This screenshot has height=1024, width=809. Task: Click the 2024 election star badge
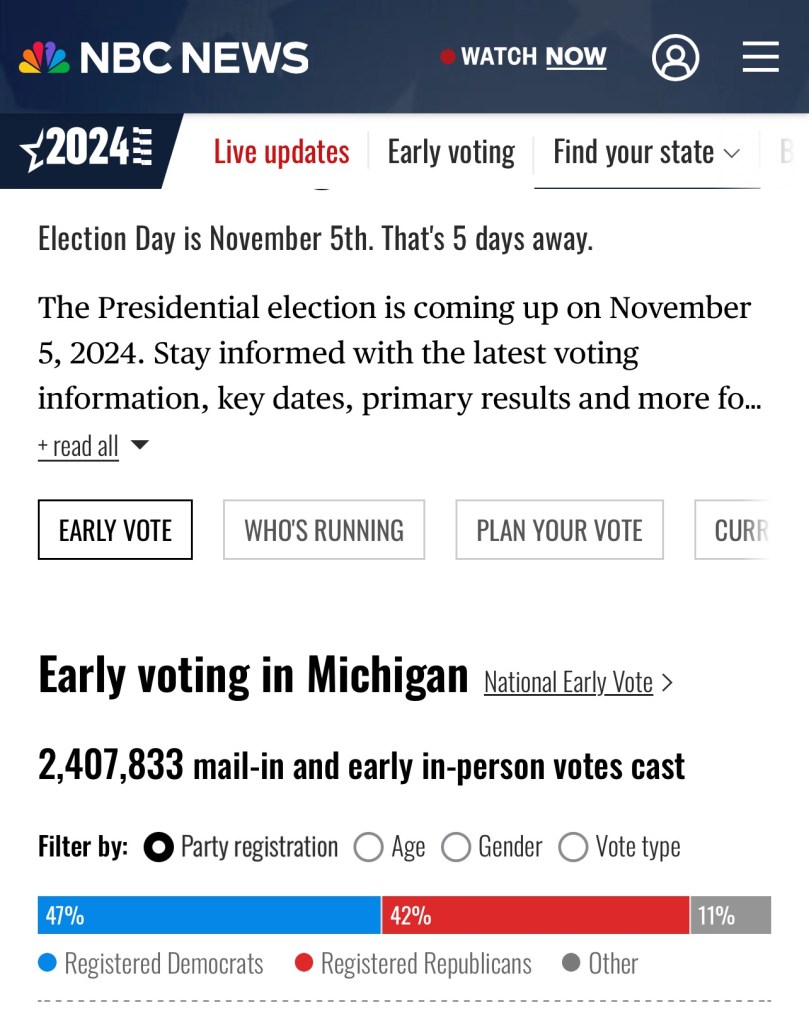87,151
